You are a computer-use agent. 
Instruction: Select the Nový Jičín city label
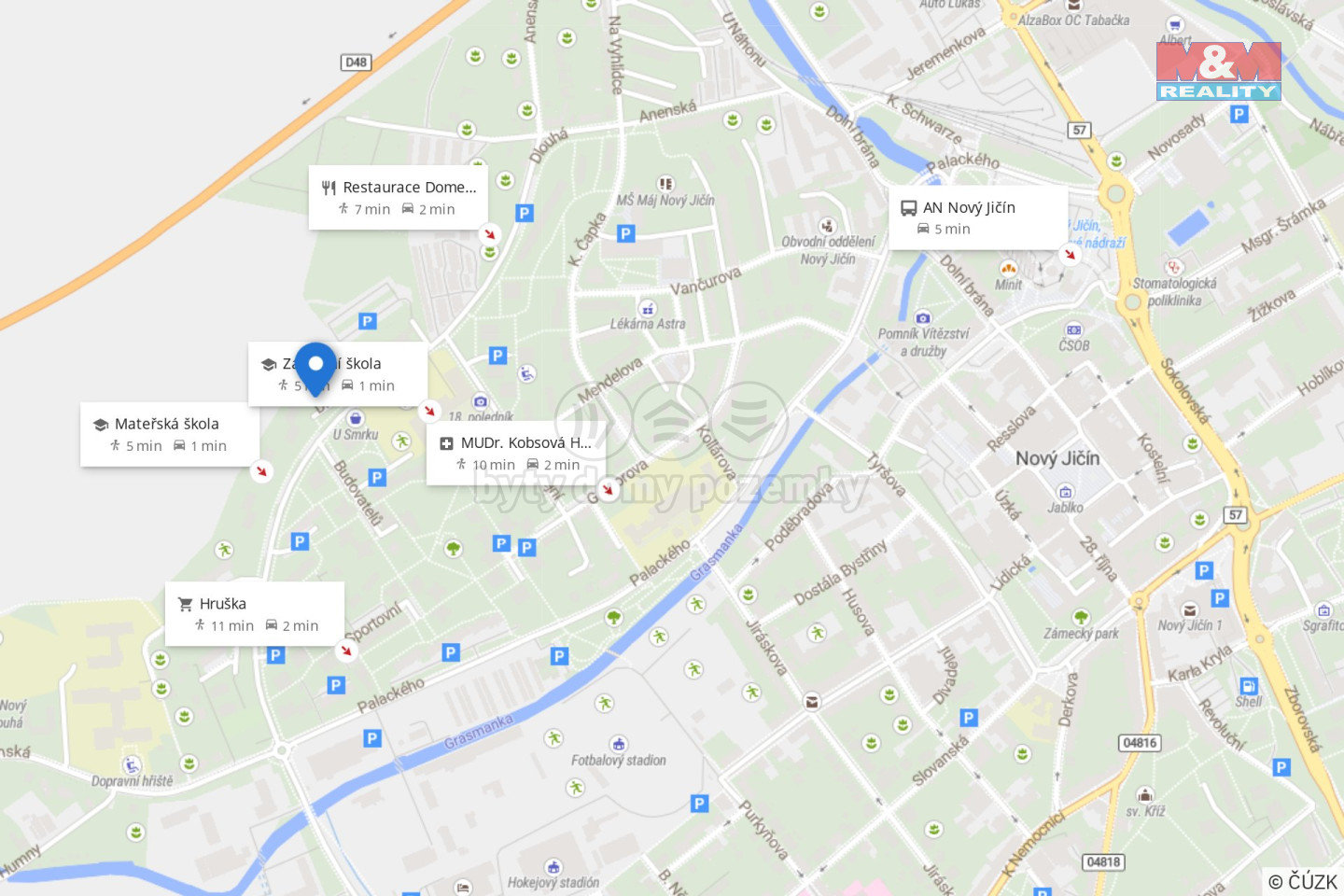[x=1057, y=458]
